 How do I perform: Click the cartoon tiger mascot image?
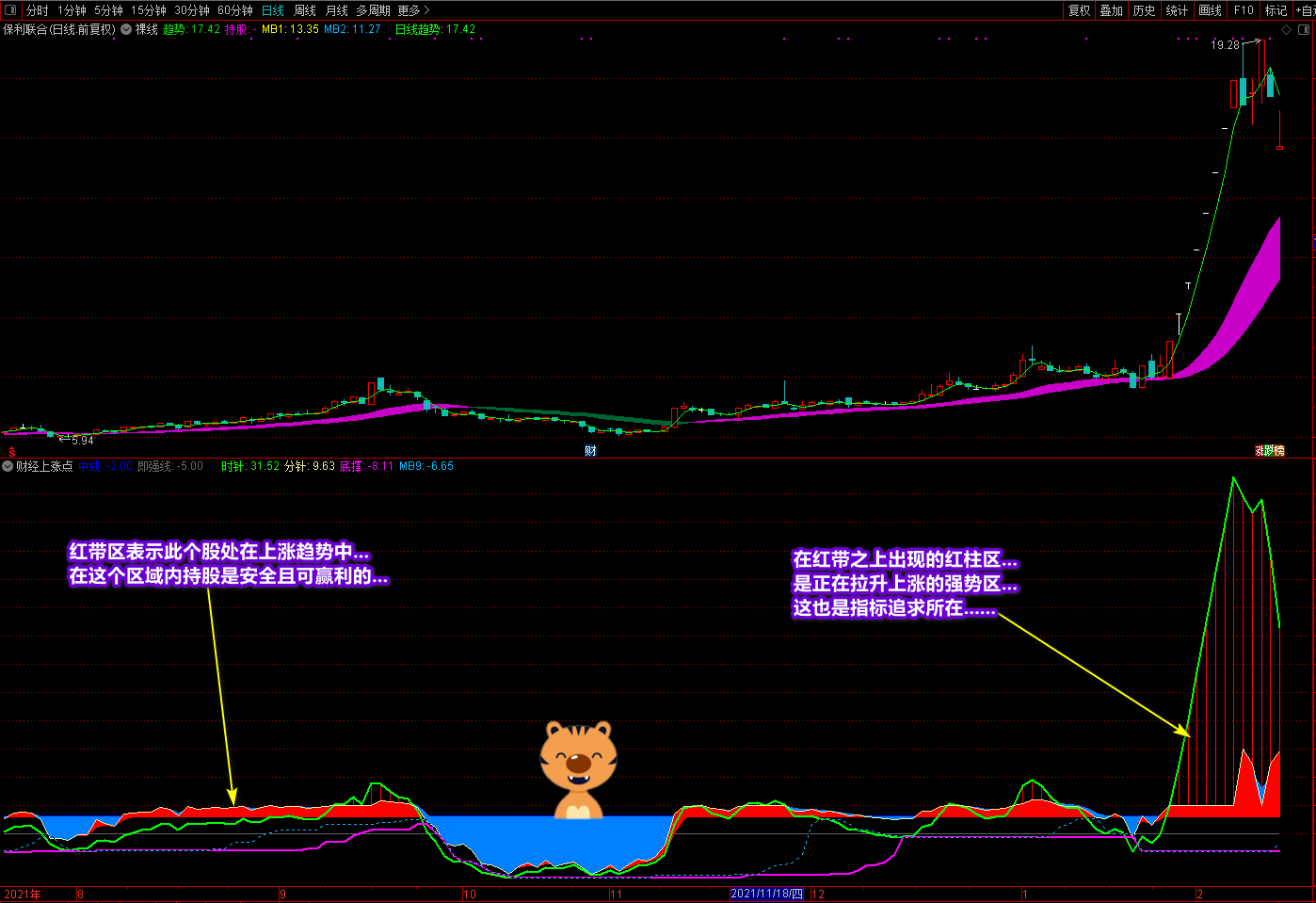click(578, 770)
